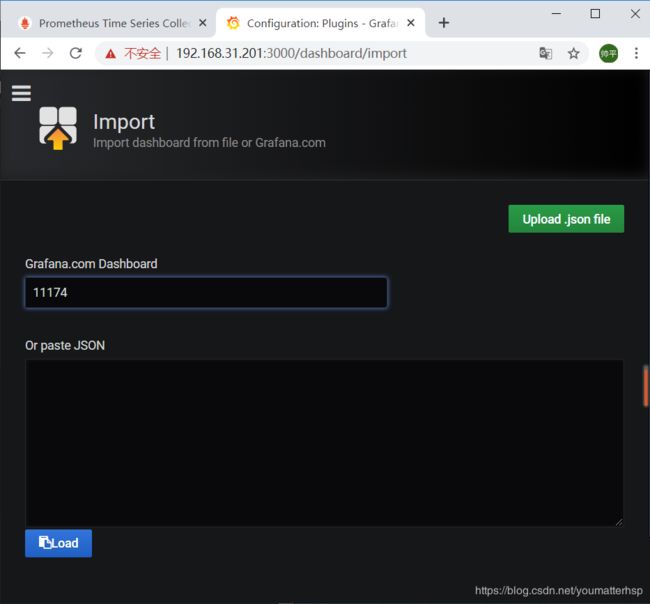Reload the current page
Image resolution: width=650 pixels, height=604 pixels.
[75, 53]
